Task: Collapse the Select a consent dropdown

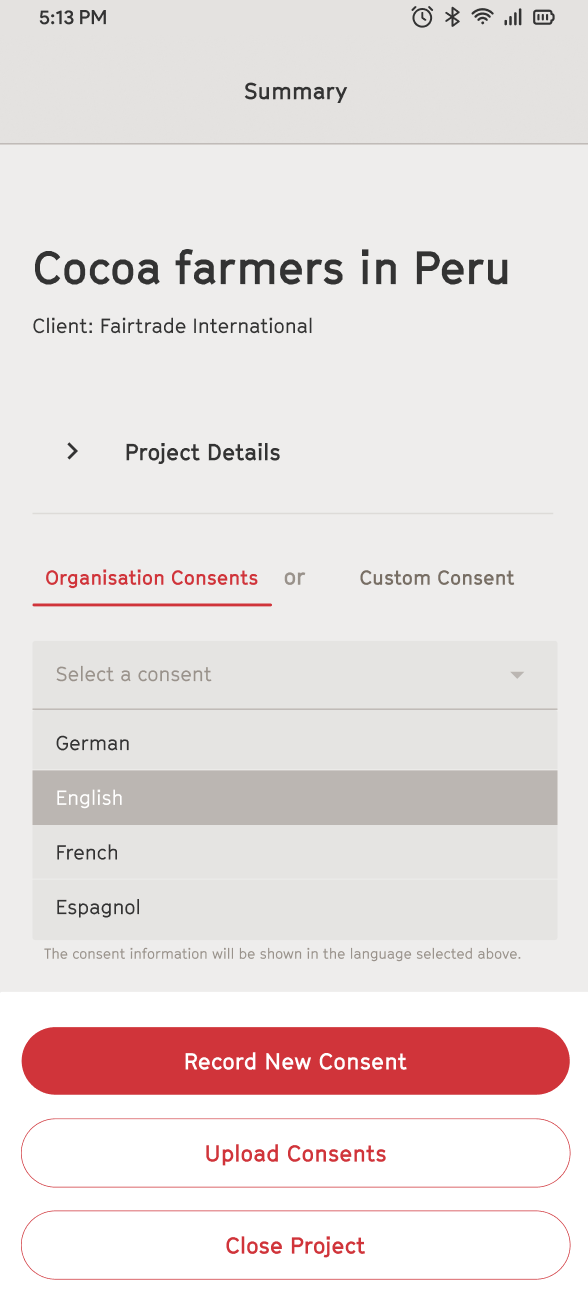Action: (295, 675)
